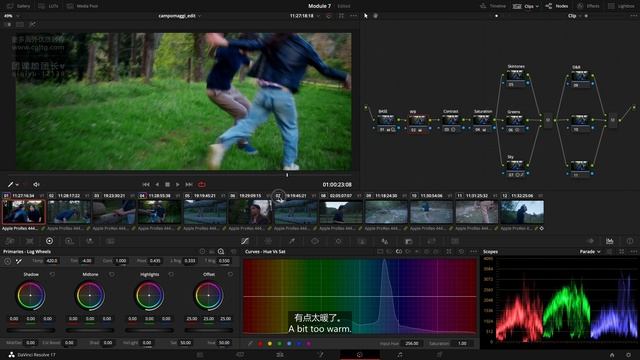The height and width of the screenshot is (360, 640).
Task: Stop viewer playback
Action: click(x=167, y=184)
